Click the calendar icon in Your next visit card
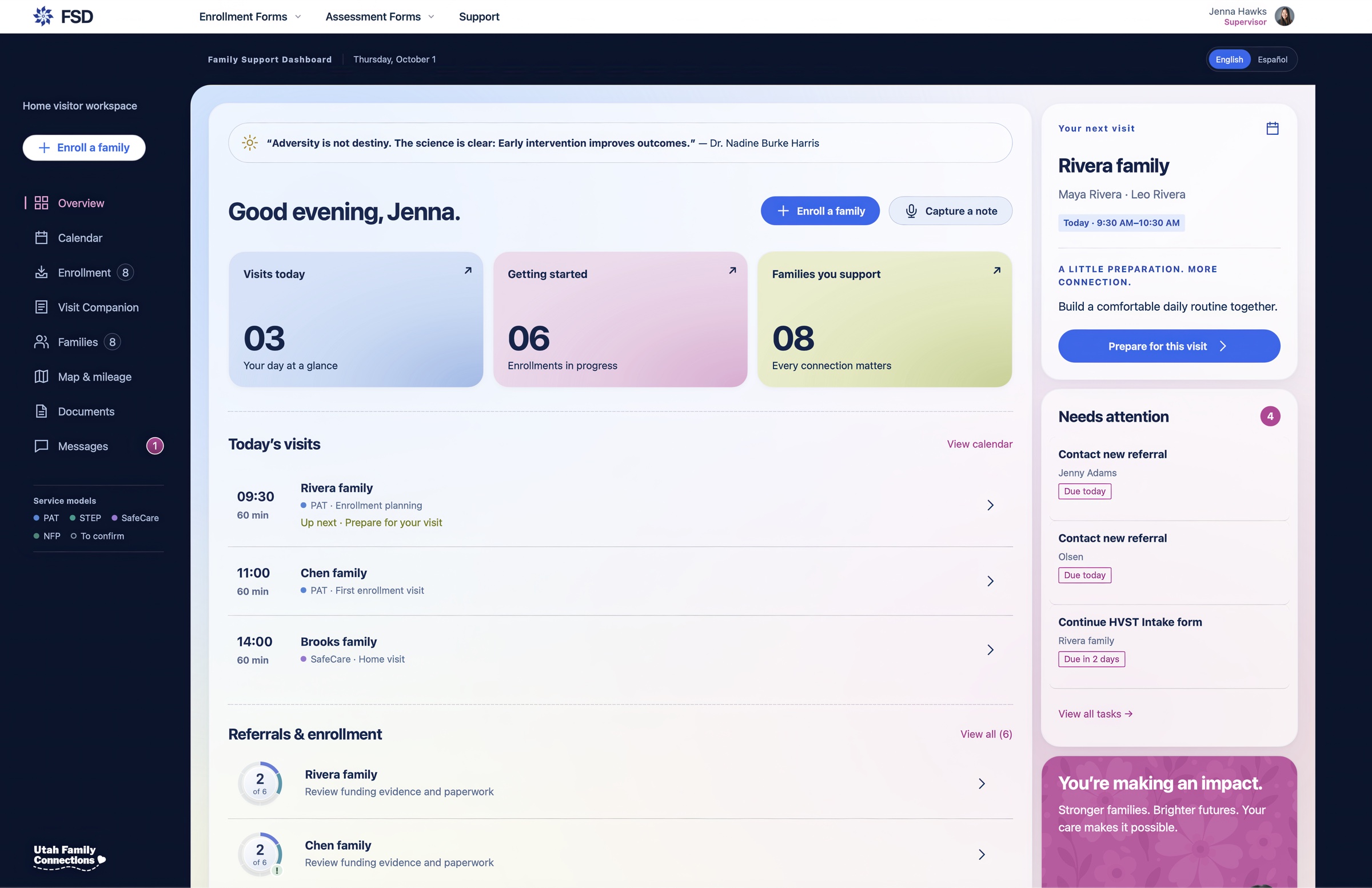Screen dimensions: 1372x888 [1273, 128]
